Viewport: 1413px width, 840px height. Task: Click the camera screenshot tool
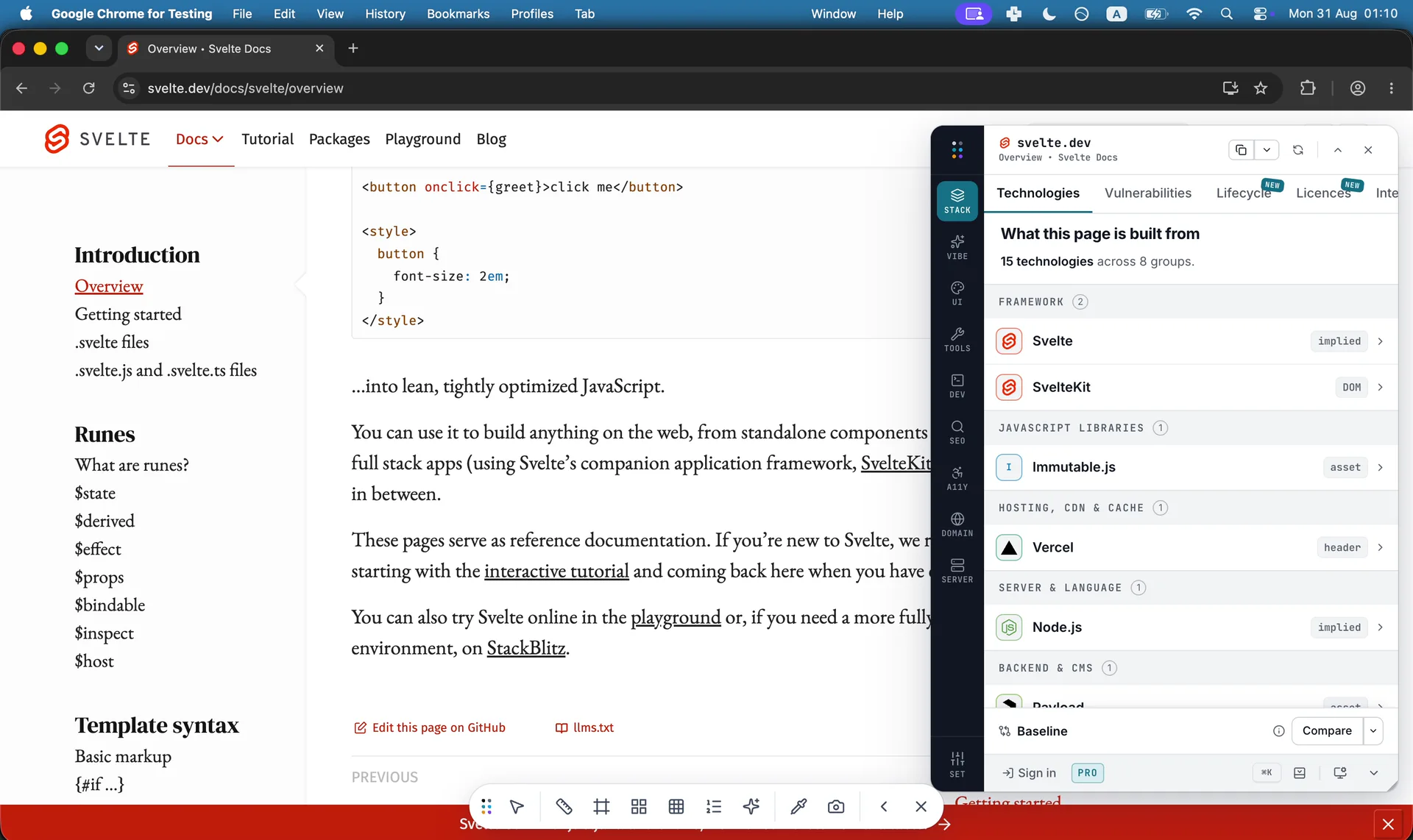[x=836, y=807]
